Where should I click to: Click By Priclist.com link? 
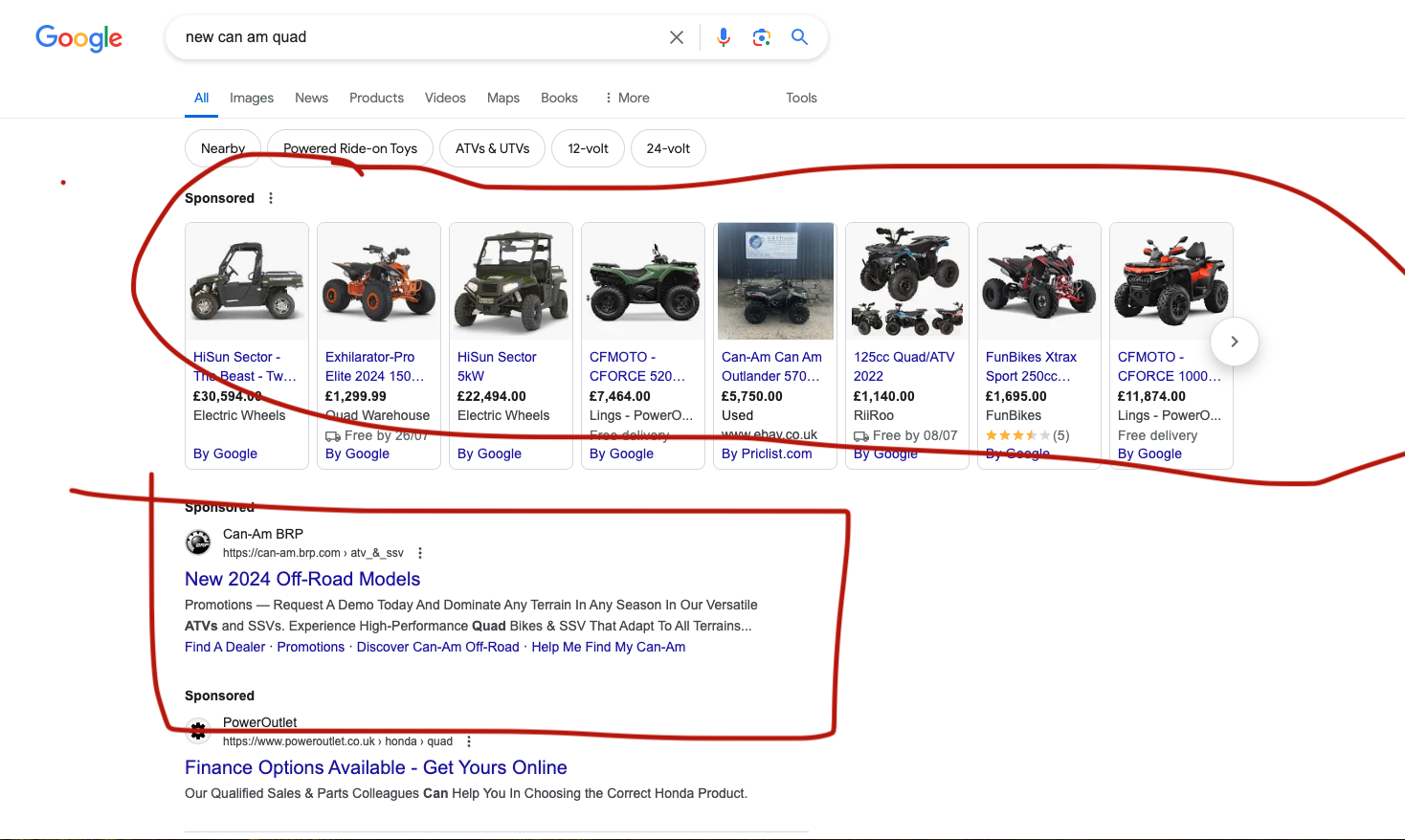pyautogui.click(x=767, y=453)
